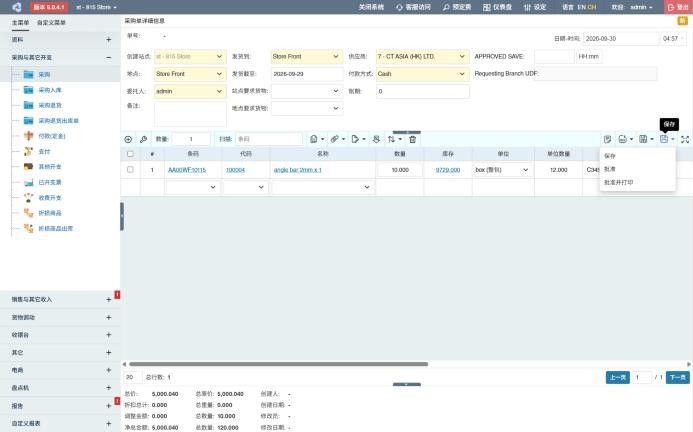The height and width of the screenshot is (432, 693).
Task: Tick the select-all checkbox in the grid header
Action: pos(130,154)
